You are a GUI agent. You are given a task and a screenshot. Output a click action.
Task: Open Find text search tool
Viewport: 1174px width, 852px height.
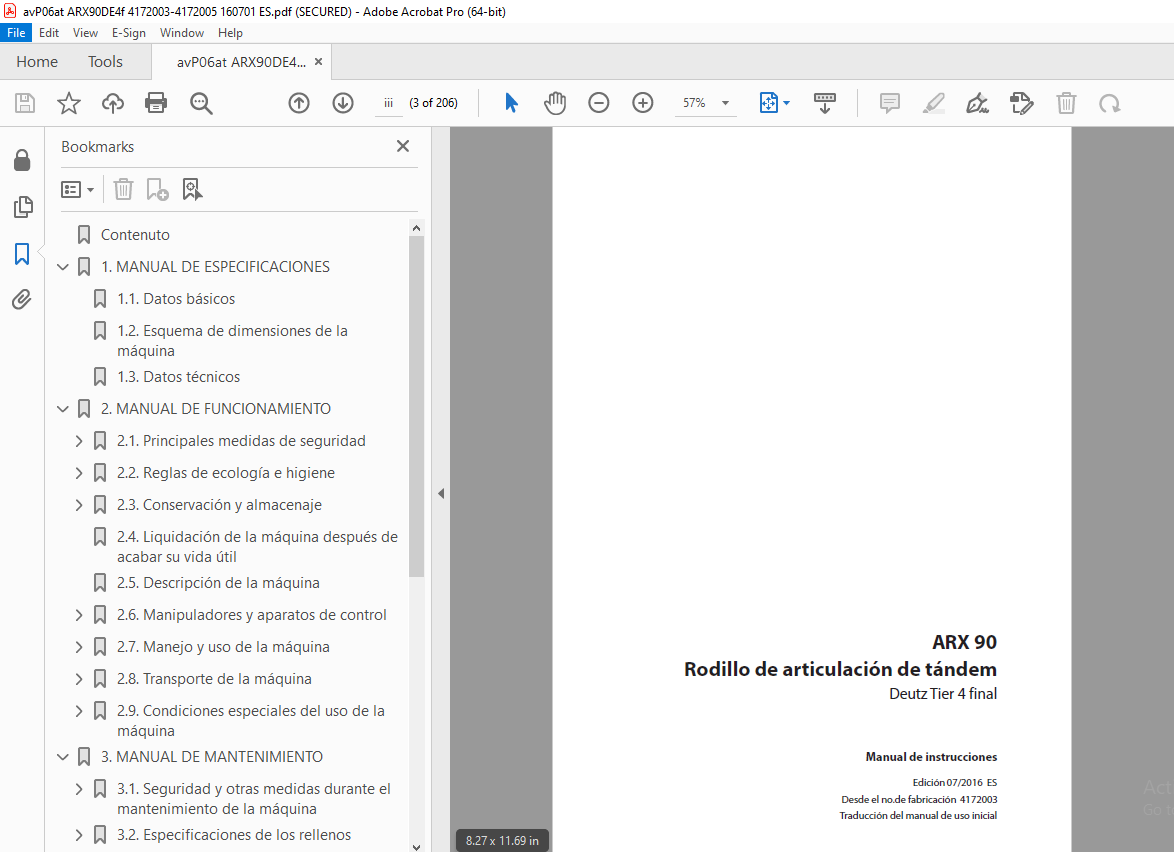click(201, 103)
